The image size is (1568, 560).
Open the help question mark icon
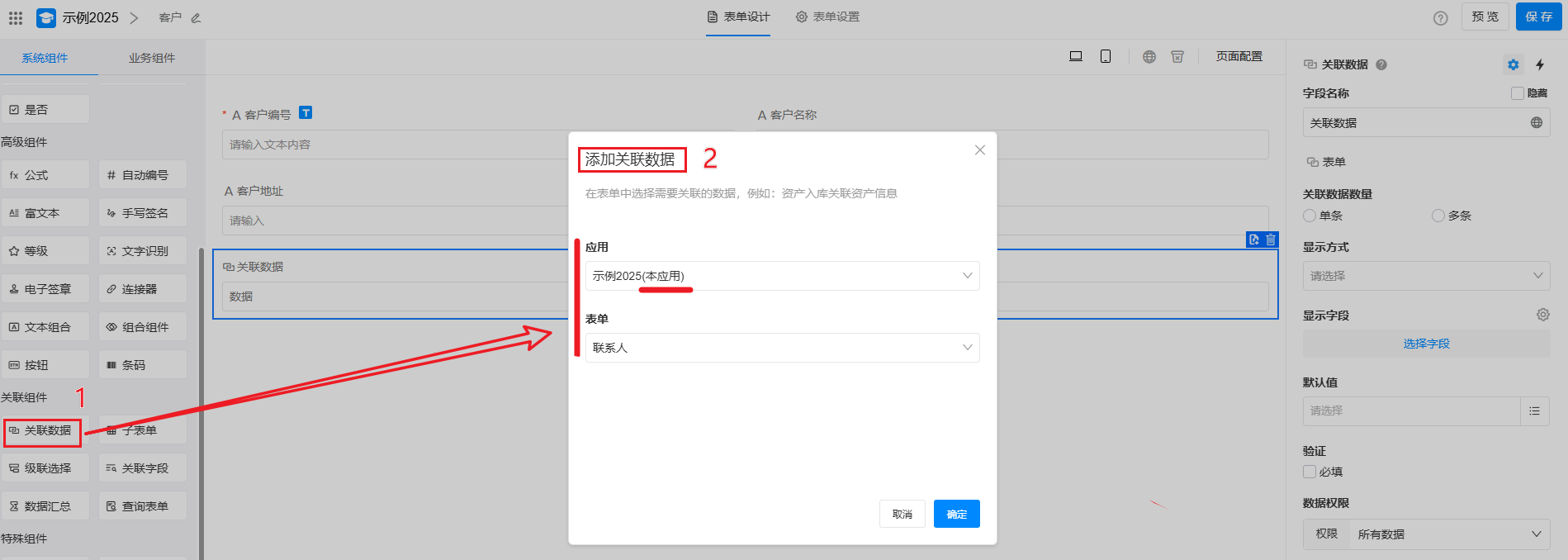(x=1440, y=18)
